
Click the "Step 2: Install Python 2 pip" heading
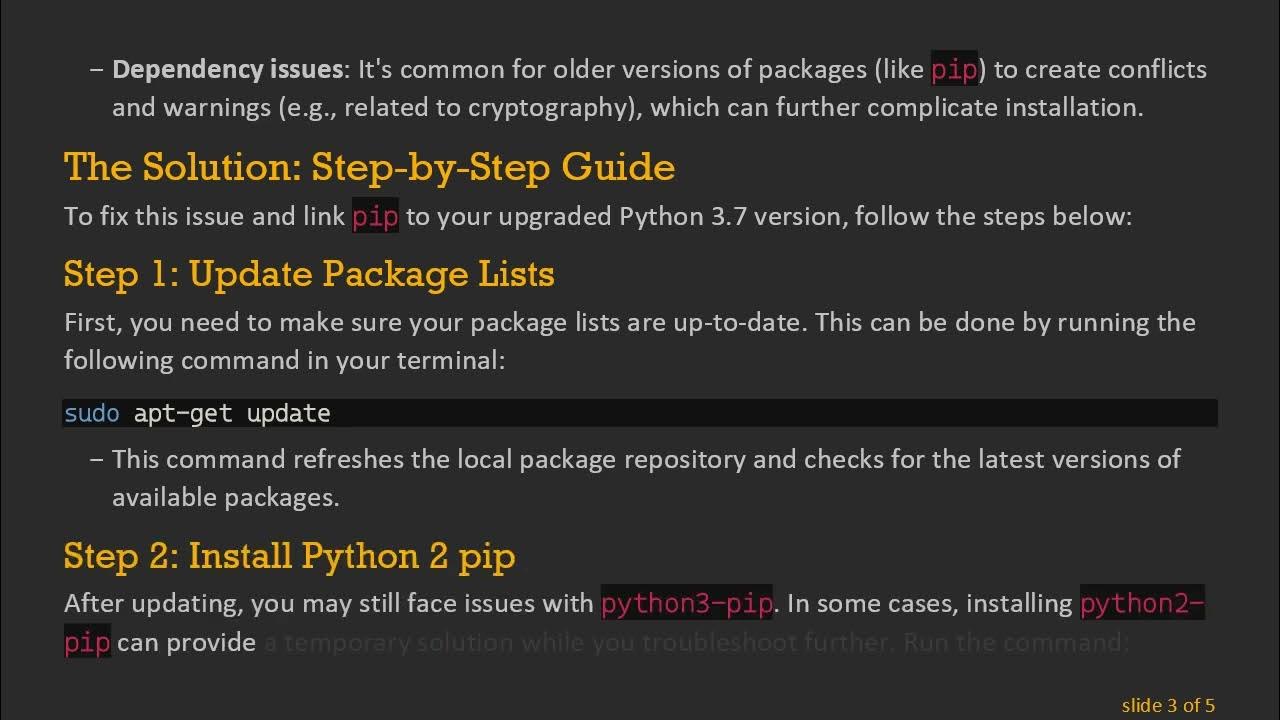point(289,556)
